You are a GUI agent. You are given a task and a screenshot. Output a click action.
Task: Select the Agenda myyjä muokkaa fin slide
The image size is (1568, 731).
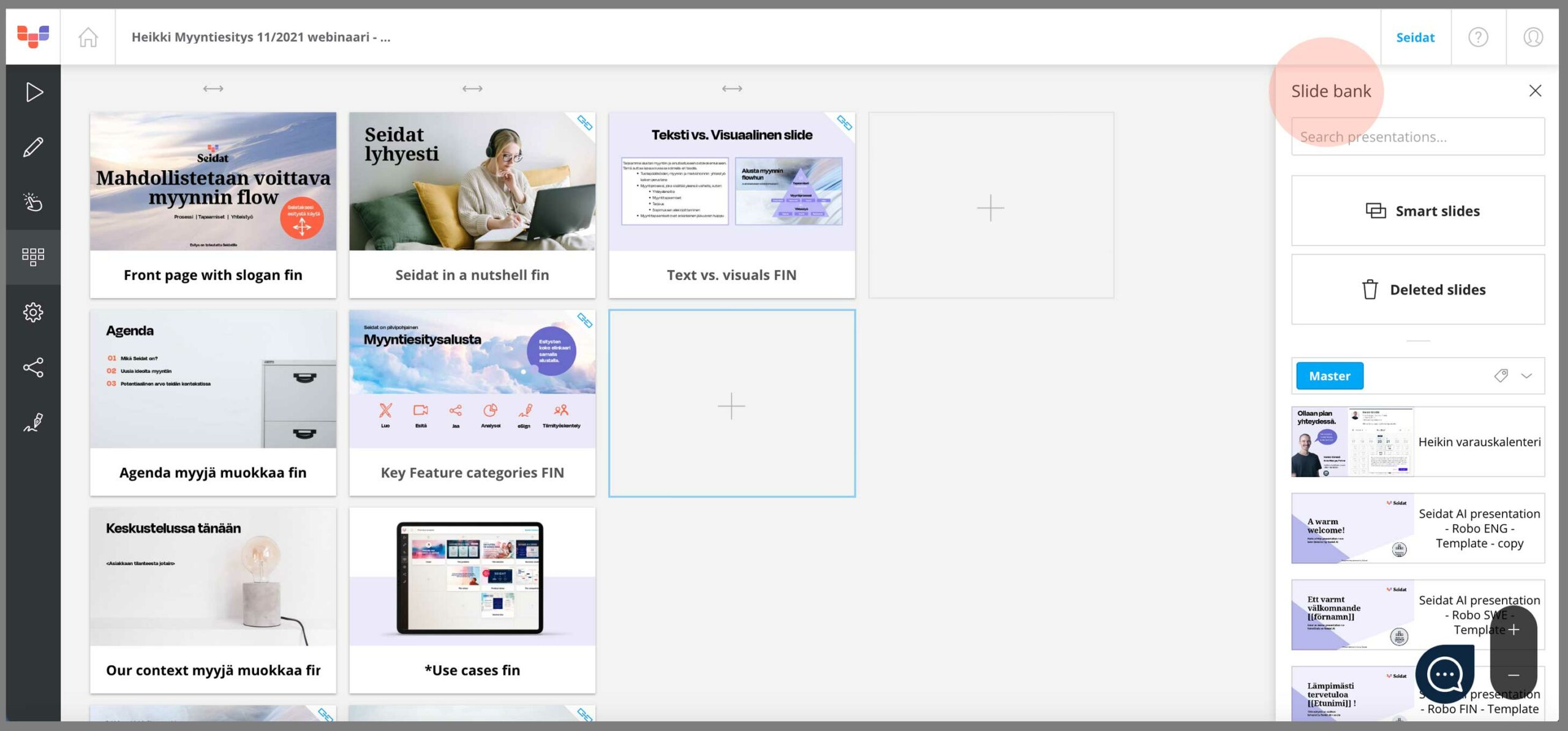tap(213, 403)
